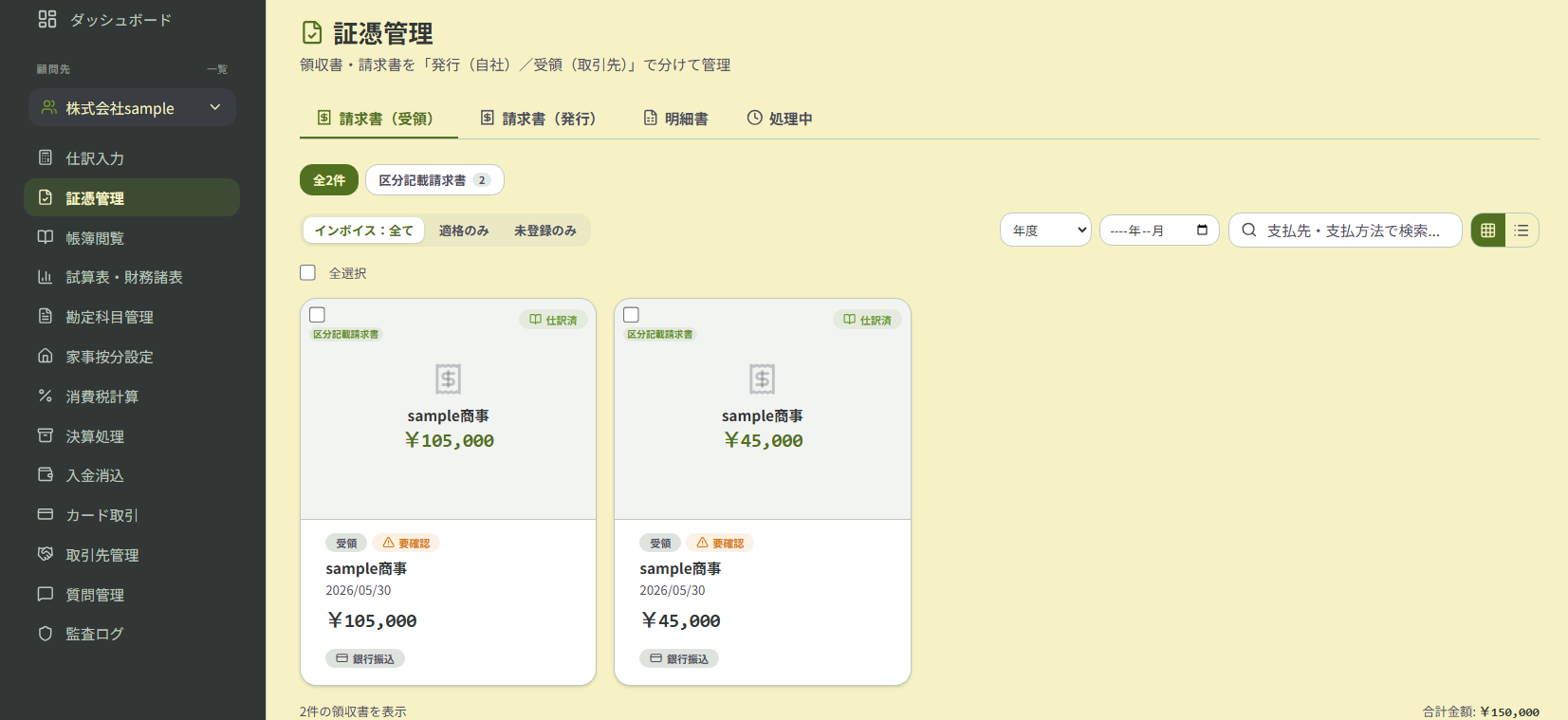Image resolution: width=1568 pixels, height=720 pixels.
Task: Click the 帳簿閲覧 book icon
Action: click(x=46, y=237)
